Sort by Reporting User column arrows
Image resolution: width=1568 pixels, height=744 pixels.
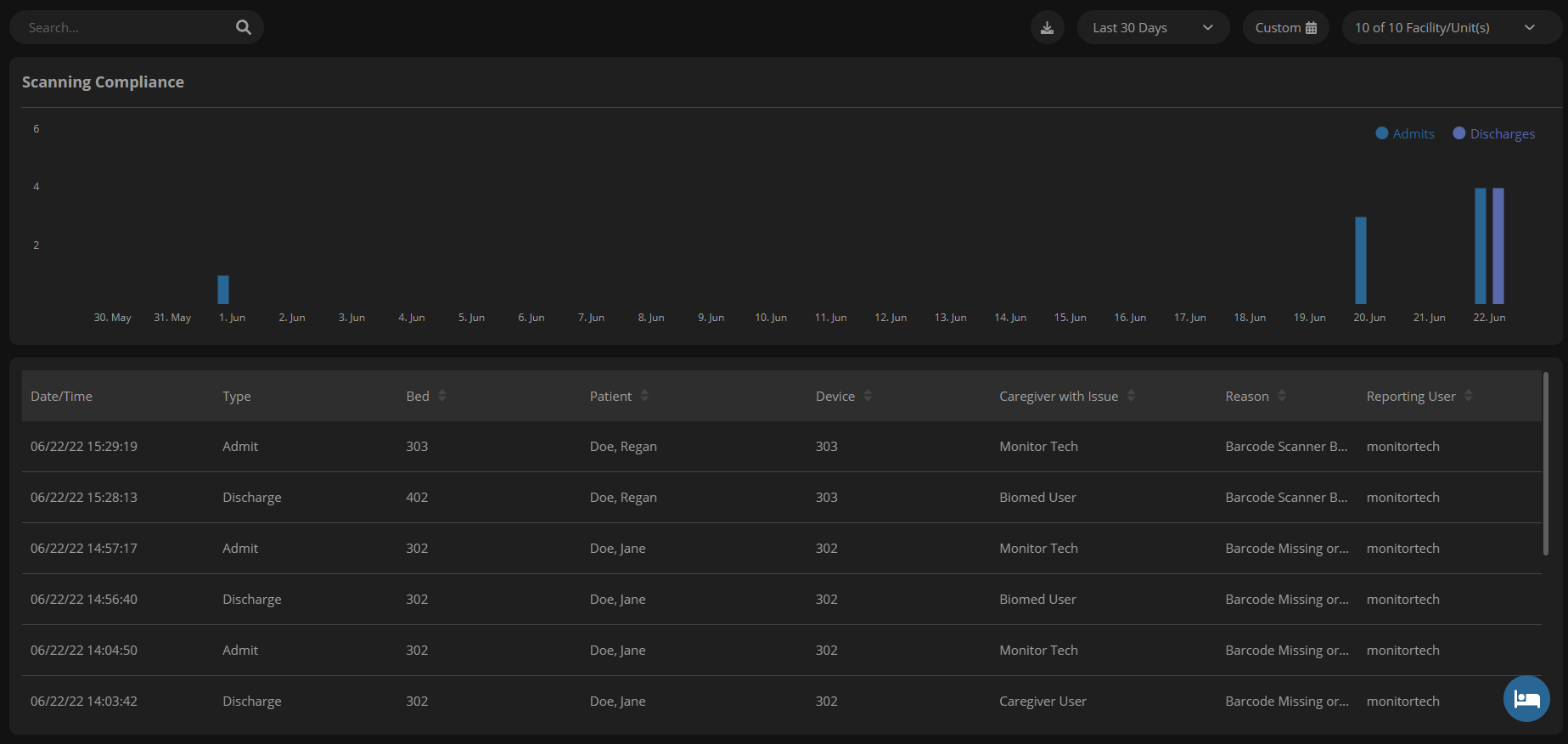(x=1469, y=396)
